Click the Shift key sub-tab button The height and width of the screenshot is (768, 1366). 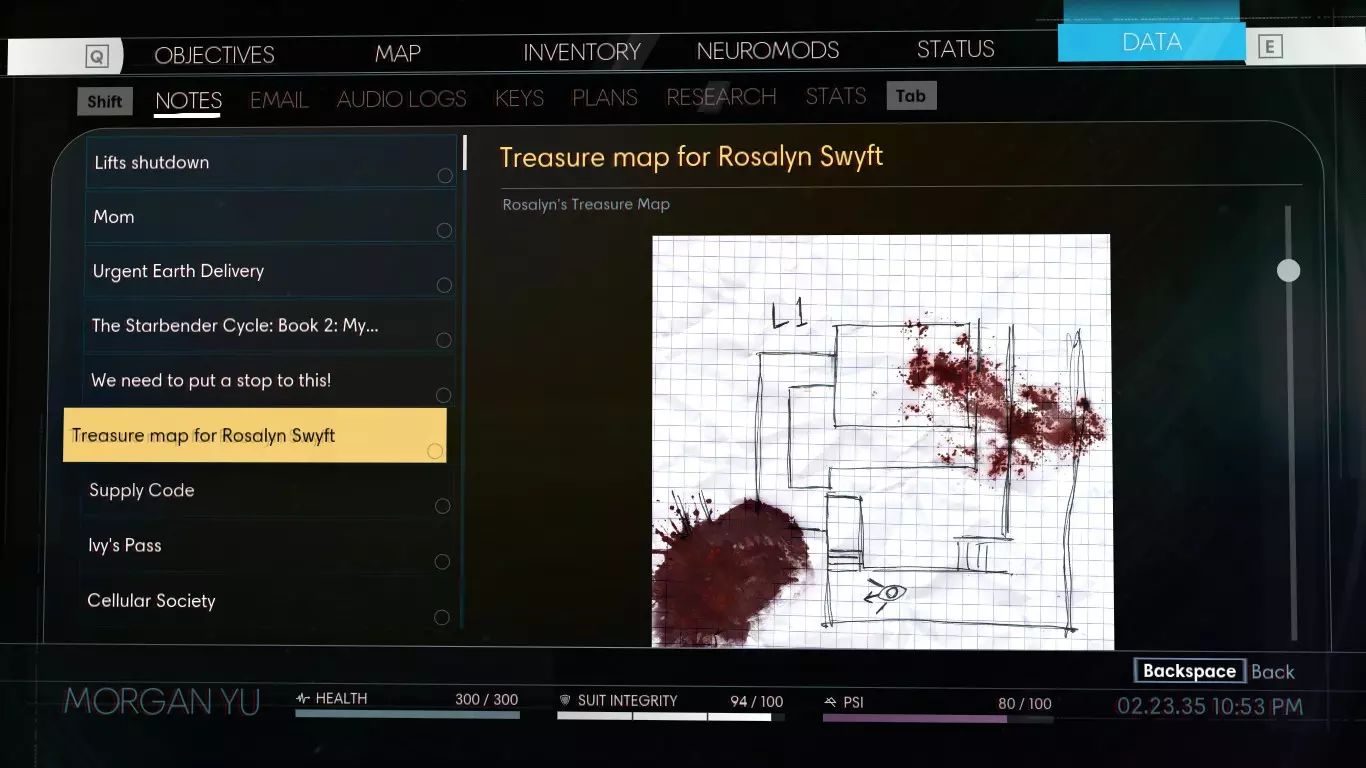[104, 101]
